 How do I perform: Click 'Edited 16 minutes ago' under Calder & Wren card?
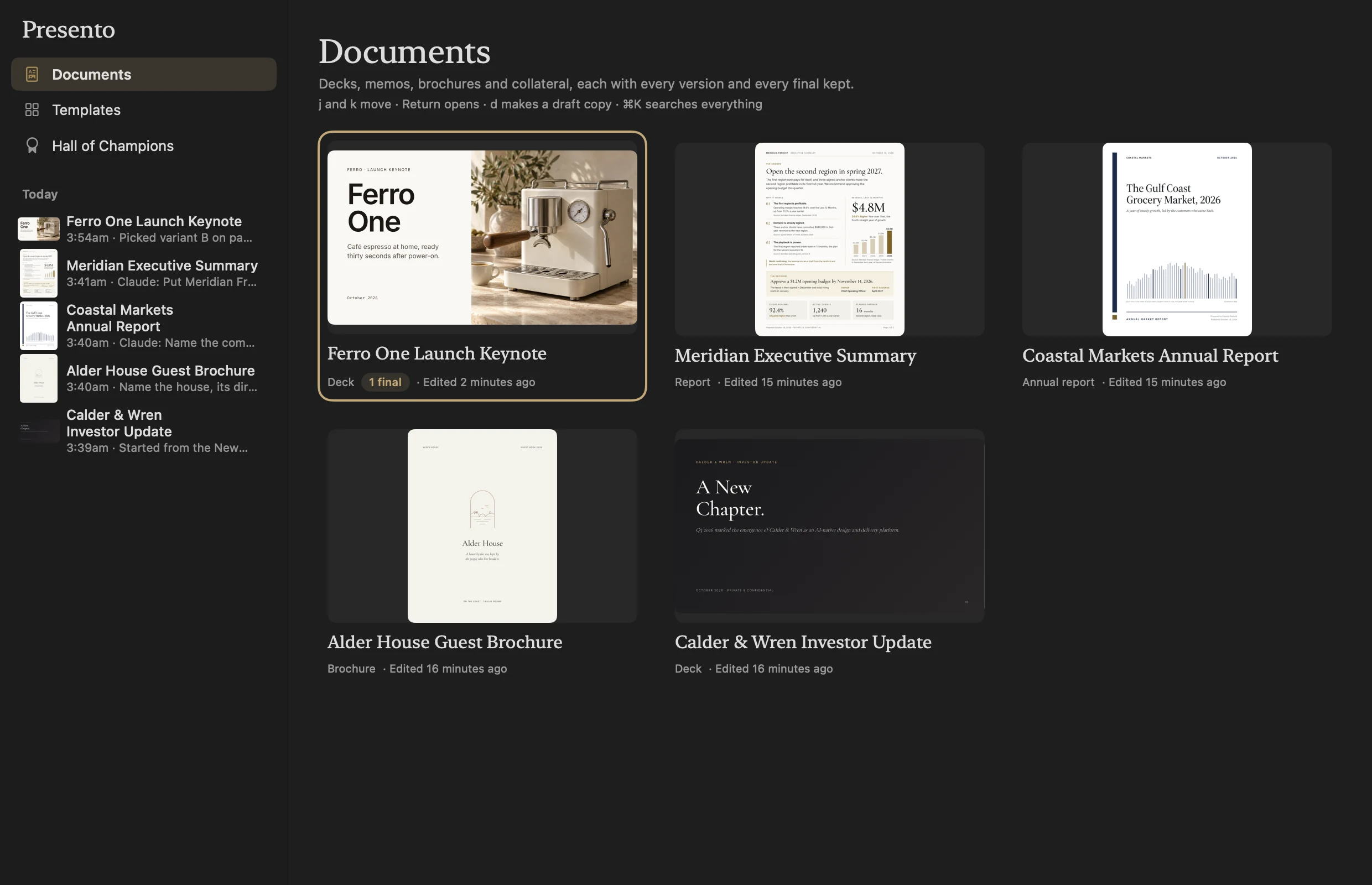(773, 668)
